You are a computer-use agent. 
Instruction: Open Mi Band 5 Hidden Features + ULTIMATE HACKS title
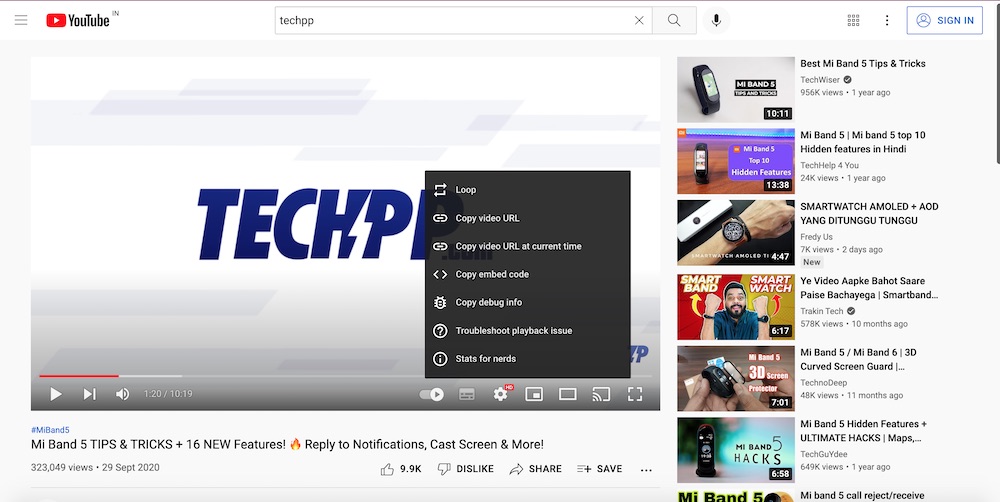(x=864, y=431)
